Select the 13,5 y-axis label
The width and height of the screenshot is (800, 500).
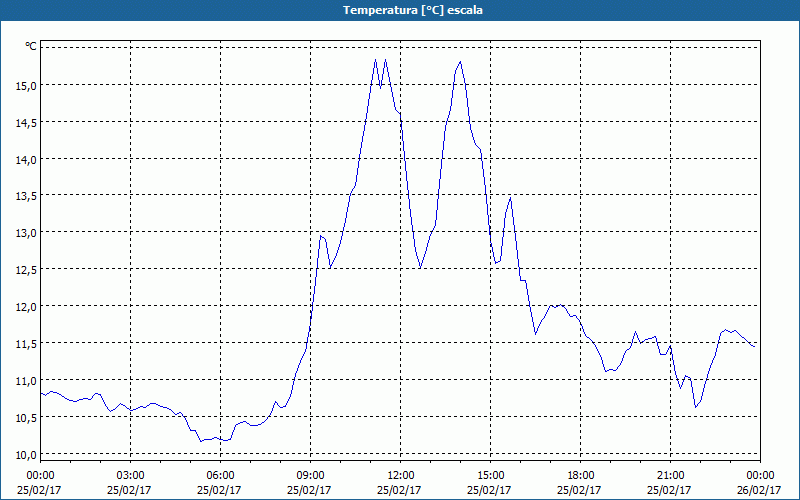tap(25, 196)
